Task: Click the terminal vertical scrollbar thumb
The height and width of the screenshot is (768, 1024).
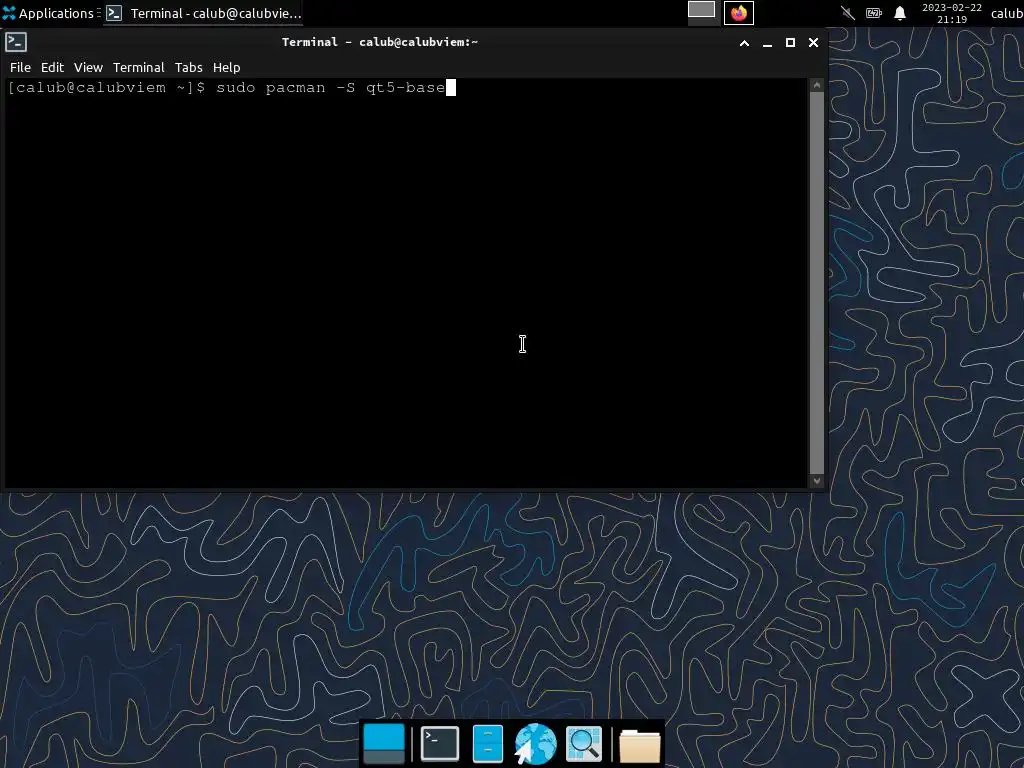Action: (816, 283)
